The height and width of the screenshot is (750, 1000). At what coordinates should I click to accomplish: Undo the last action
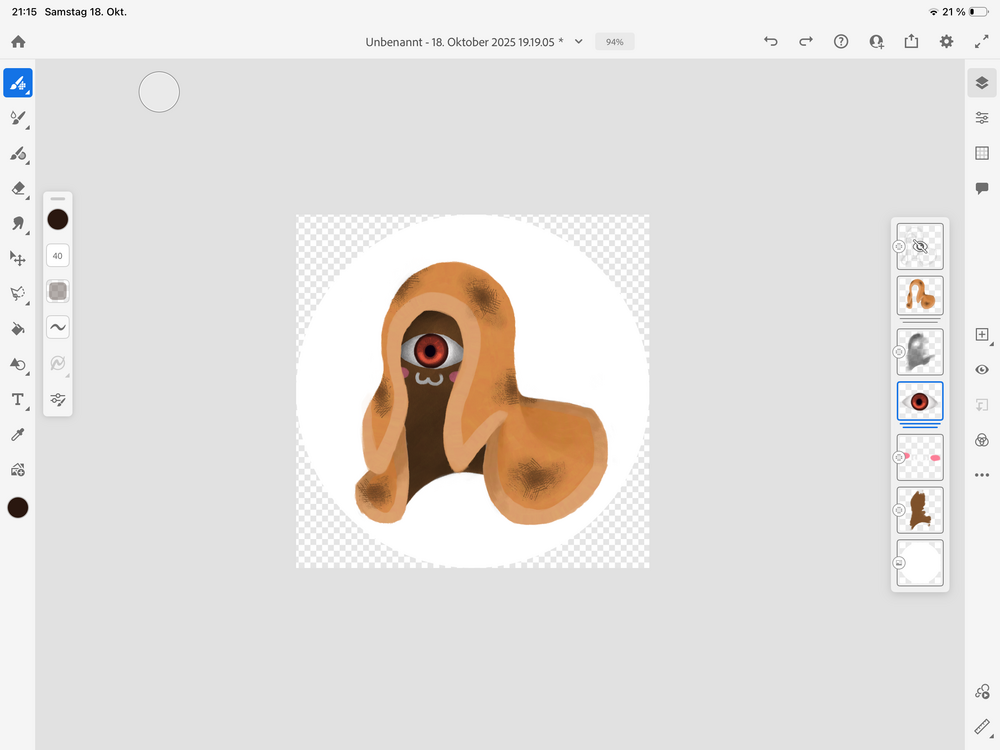tap(770, 42)
